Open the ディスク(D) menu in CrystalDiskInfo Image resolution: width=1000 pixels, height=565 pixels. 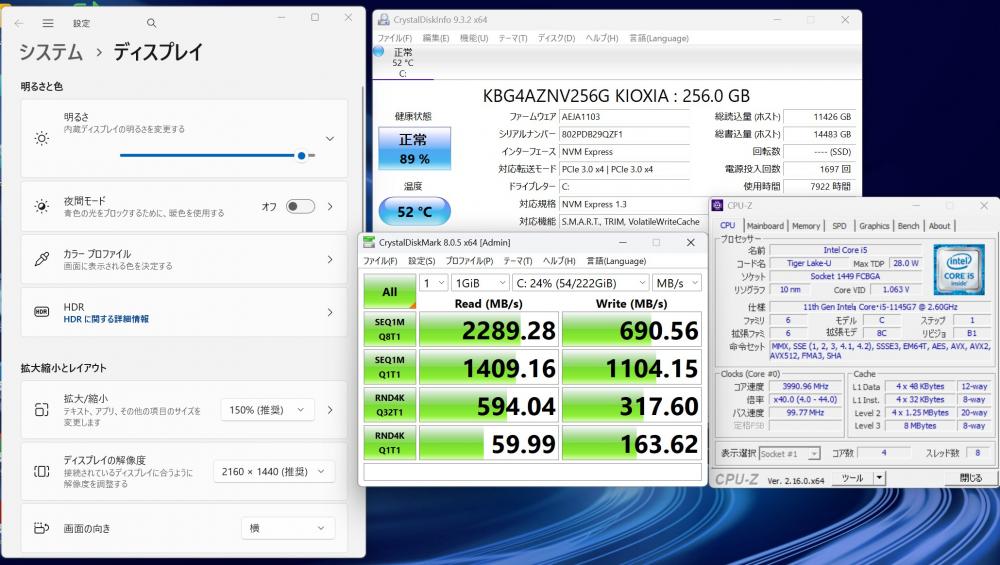(x=556, y=38)
